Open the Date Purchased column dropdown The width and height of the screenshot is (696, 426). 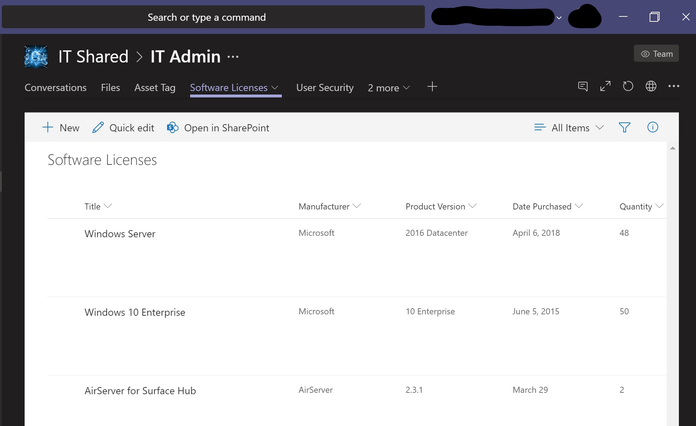click(547, 207)
